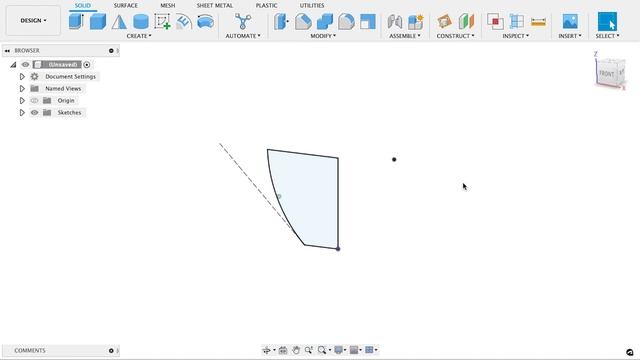Screen dimensions: 640x360
Task: Collapse the root component tree node
Action: 13,64
